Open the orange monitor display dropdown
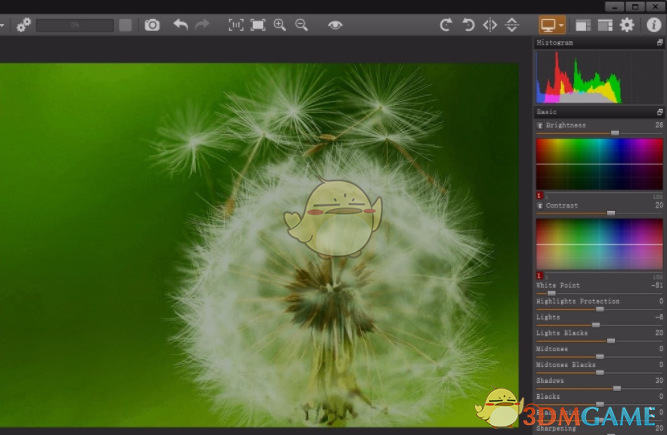Screen dimensions: 667x435 tap(552, 25)
